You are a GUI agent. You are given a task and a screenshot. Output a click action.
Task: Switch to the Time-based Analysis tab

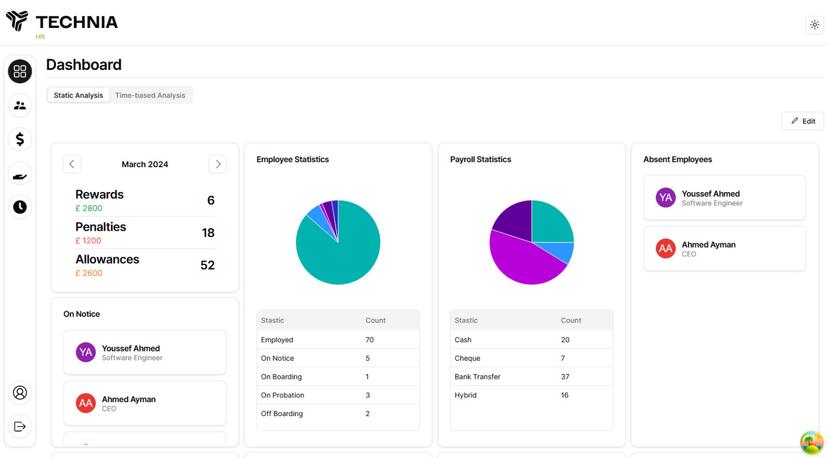(x=150, y=95)
